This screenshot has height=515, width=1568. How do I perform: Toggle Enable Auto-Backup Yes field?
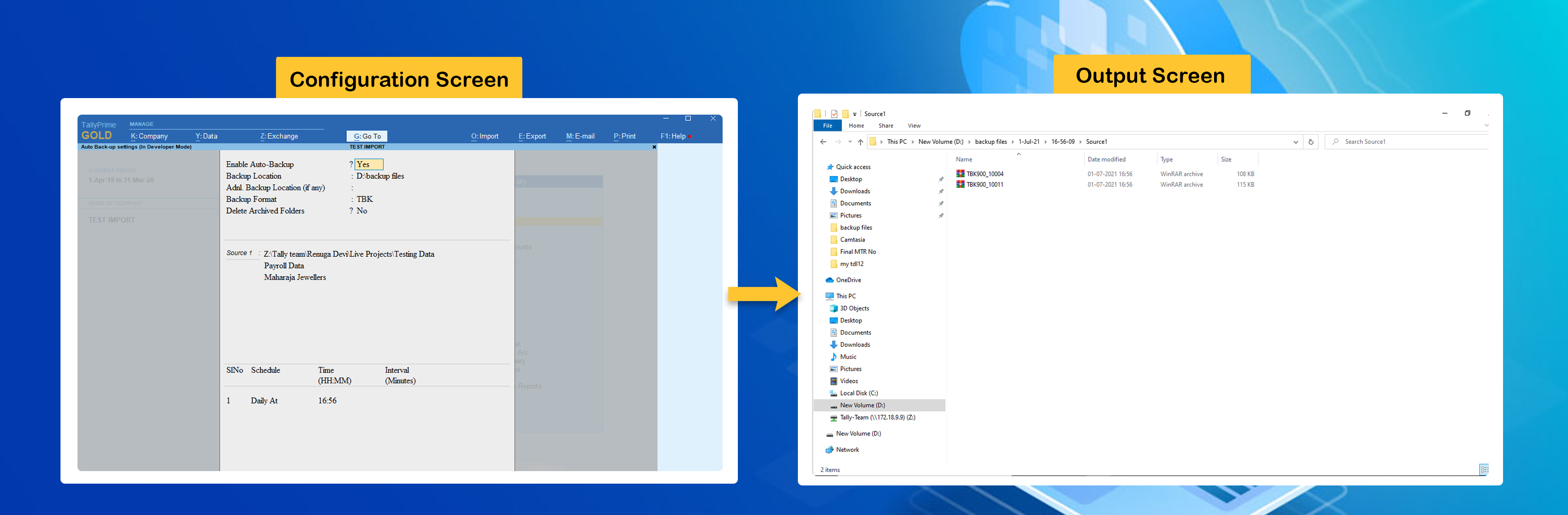pos(369,164)
